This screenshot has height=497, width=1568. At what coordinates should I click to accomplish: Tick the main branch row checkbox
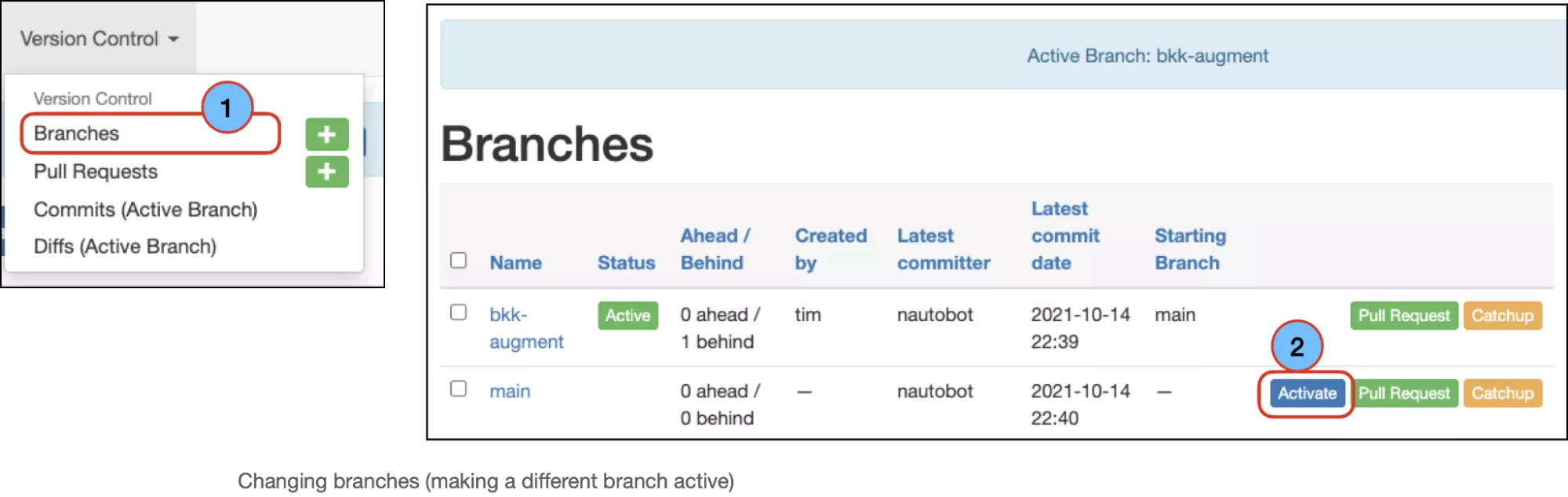(x=459, y=389)
